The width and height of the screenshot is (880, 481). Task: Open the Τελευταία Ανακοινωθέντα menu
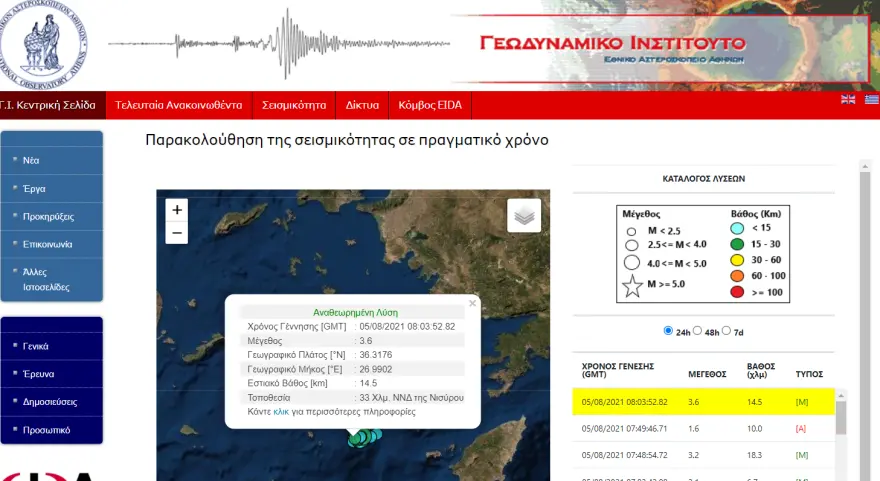178,105
